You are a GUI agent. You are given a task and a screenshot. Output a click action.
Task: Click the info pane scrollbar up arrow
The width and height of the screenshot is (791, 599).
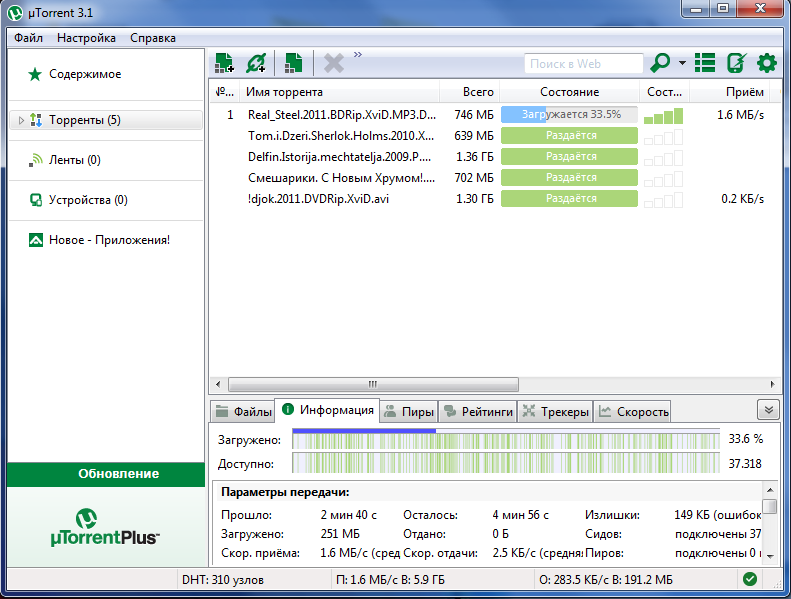pyautogui.click(x=770, y=490)
